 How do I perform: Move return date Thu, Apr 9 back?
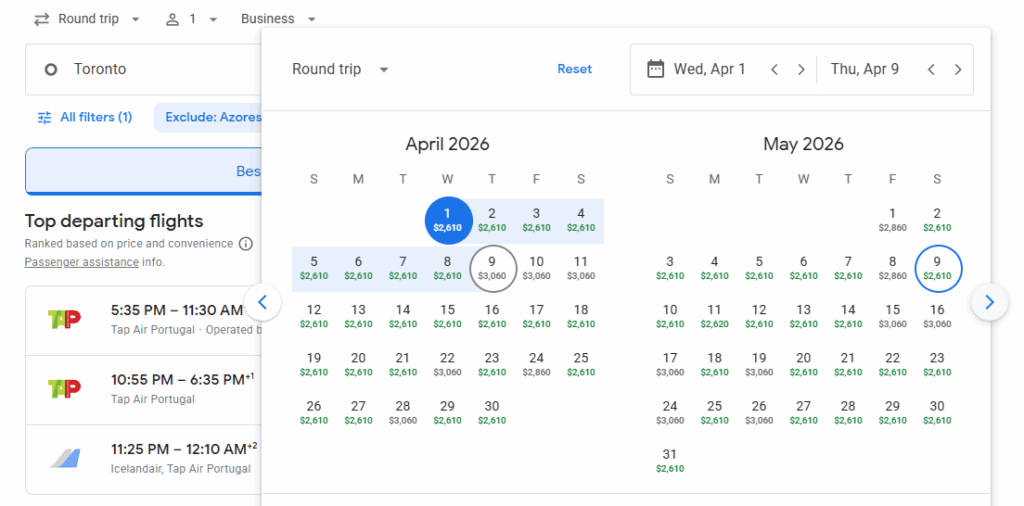[x=931, y=69]
